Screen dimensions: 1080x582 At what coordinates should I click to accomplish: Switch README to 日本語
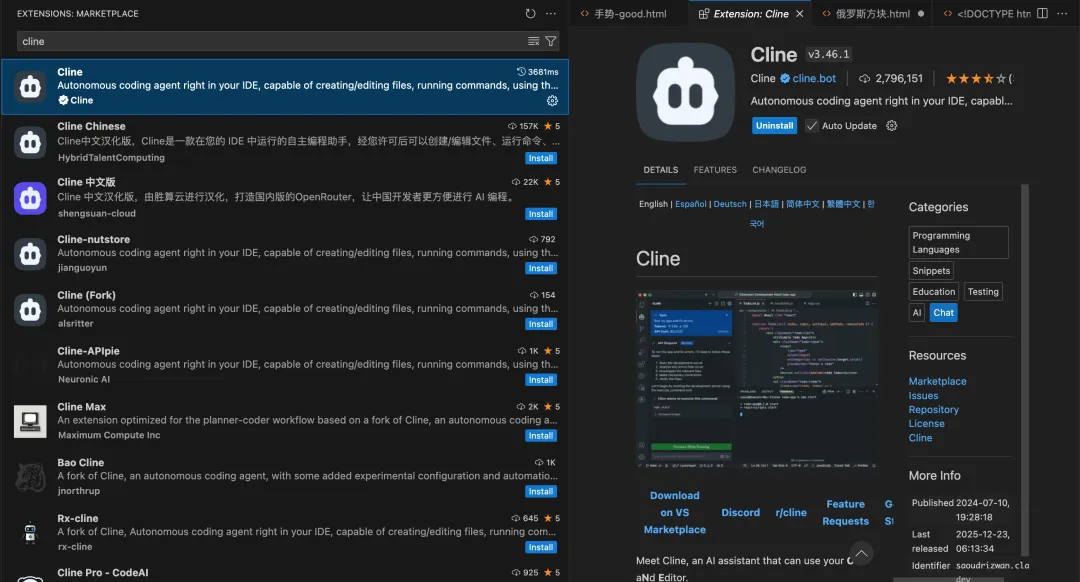pos(767,205)
